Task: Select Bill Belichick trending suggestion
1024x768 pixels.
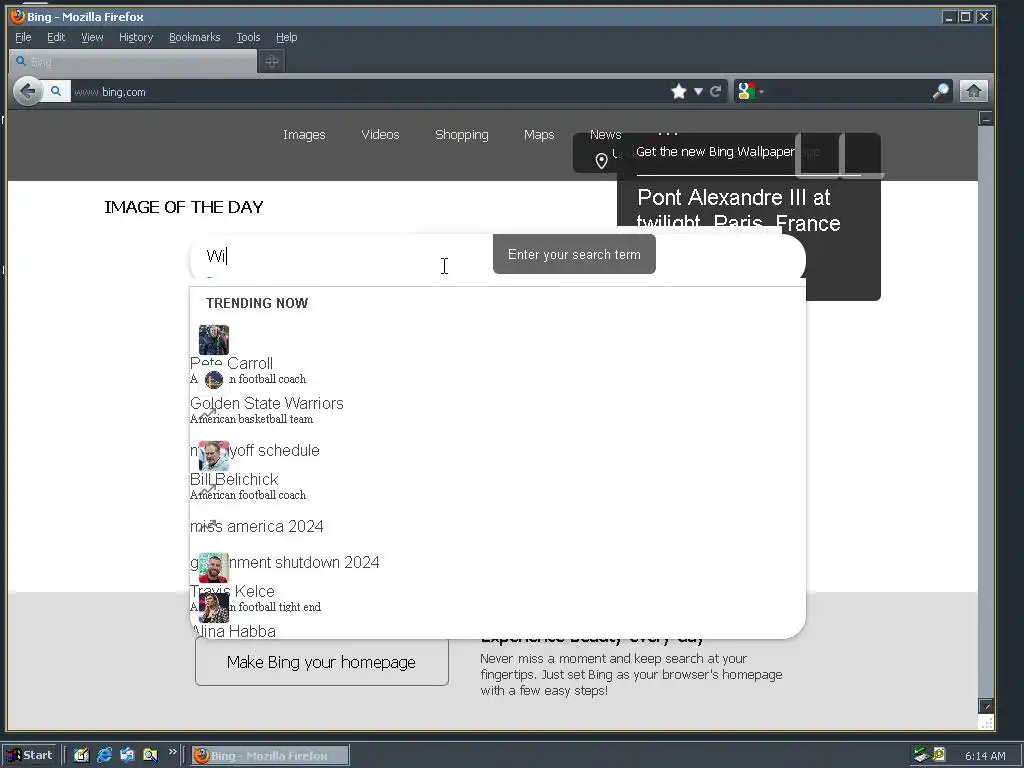Action: click(234, 479)
